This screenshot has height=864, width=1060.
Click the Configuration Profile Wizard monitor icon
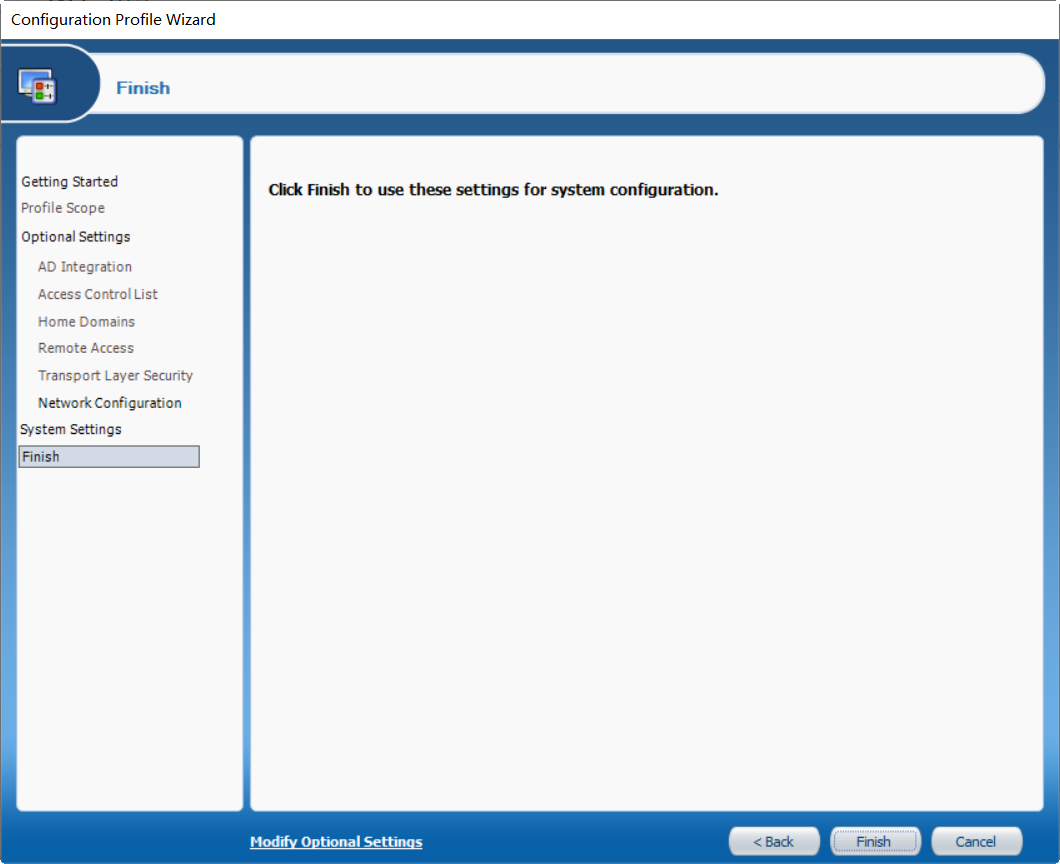pos(37,86)
